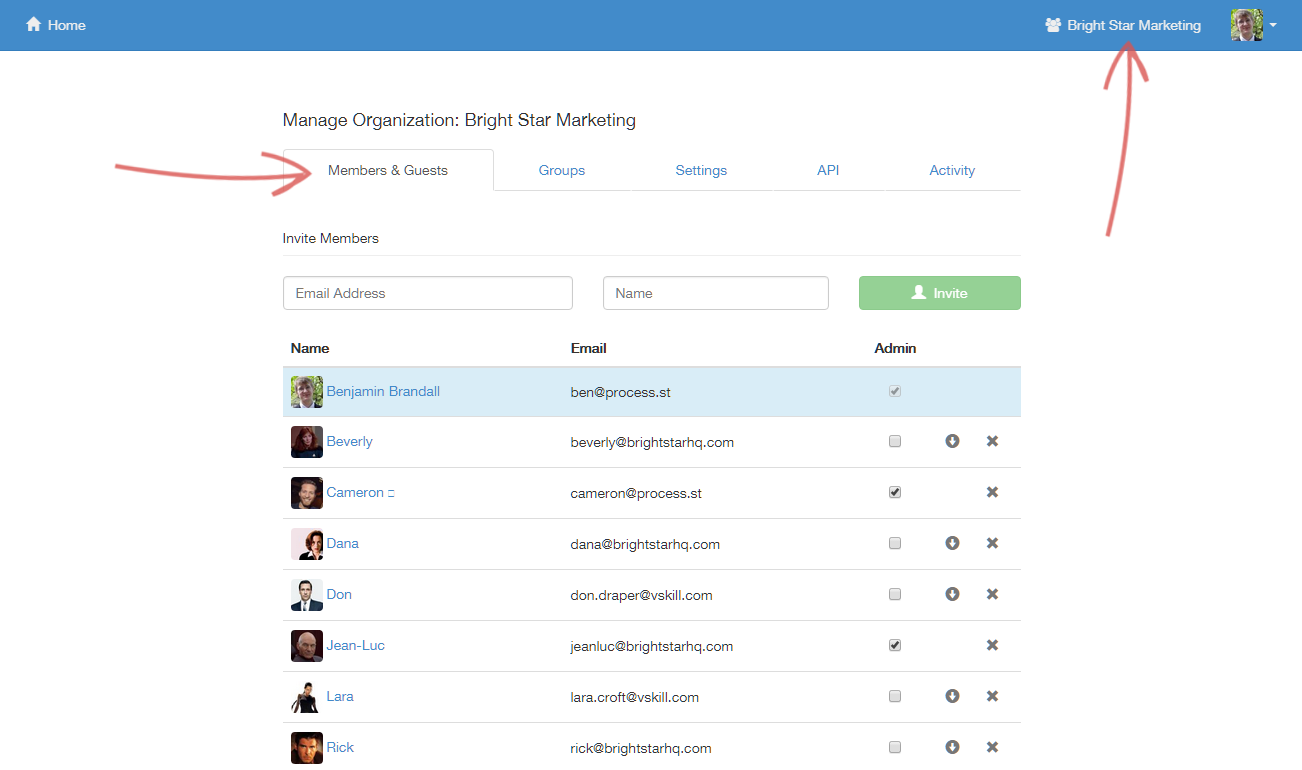1302x770 pixels.
Task: Toggle the Admin checkbox for Lara
Action: coord(895,696)
